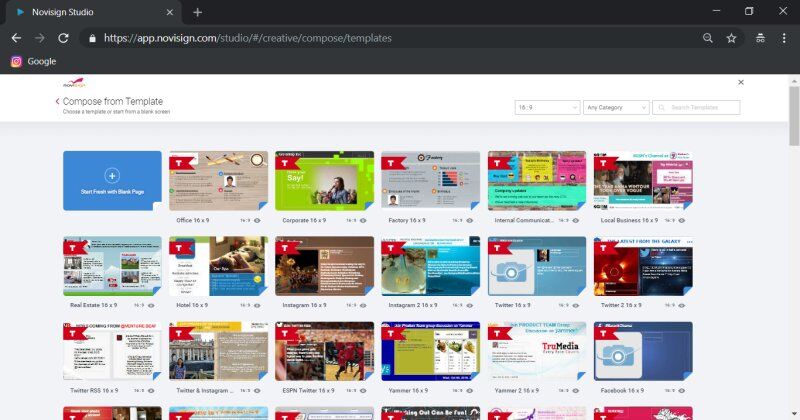Image resolution: width=800 pixels, height=420 pixels.
Task: Open the Chrome three-dot menu
Action: (784, 38)
